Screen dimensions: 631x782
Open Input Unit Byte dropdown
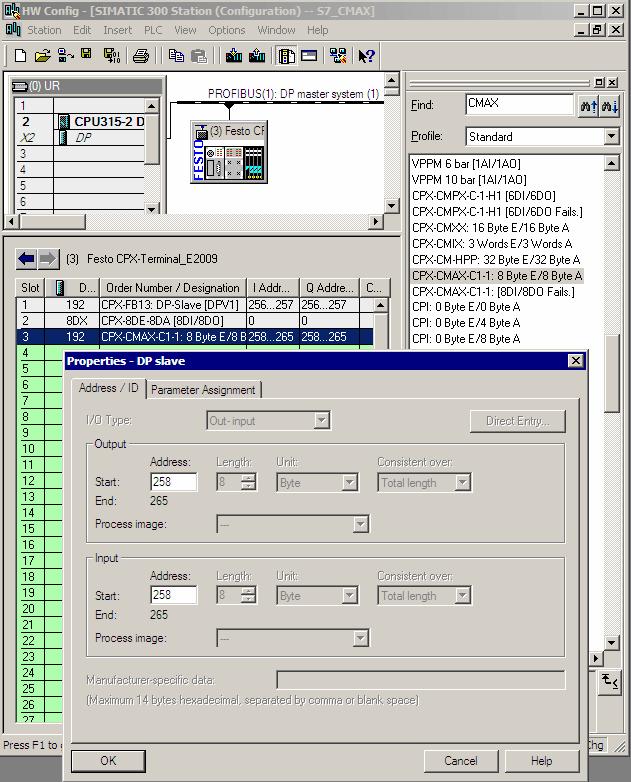(x=350, y=595)
